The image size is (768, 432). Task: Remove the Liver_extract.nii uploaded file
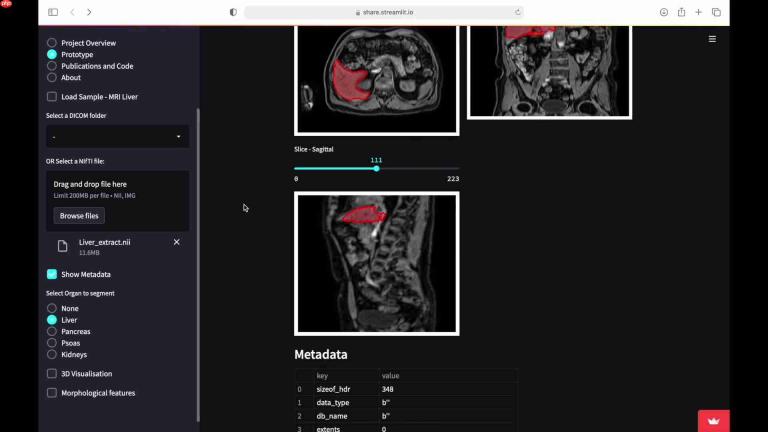(176, 242)
